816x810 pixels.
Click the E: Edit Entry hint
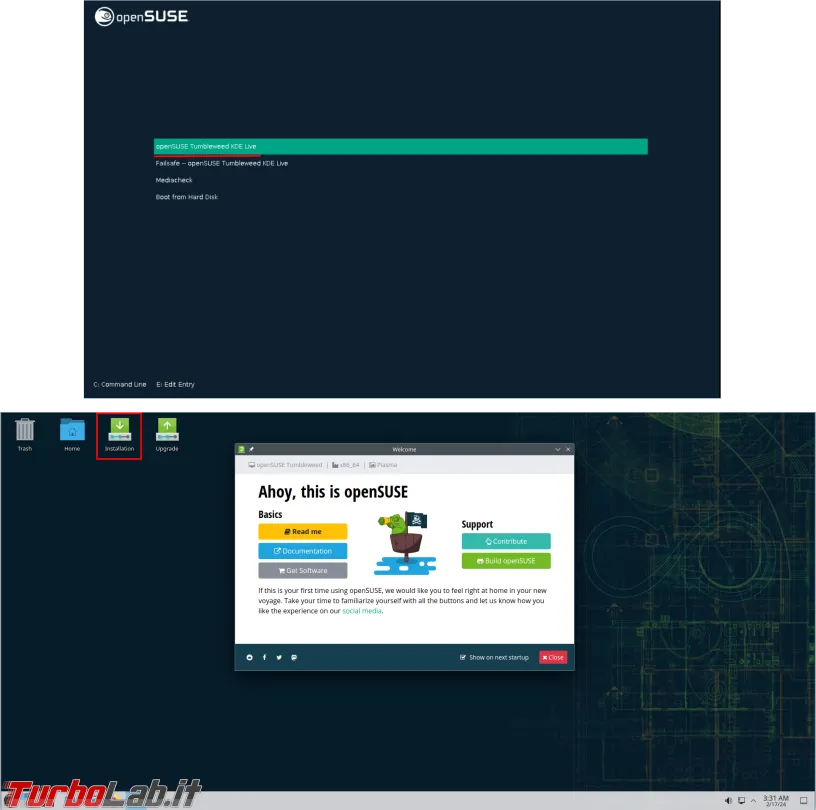[x=175, y=384]
